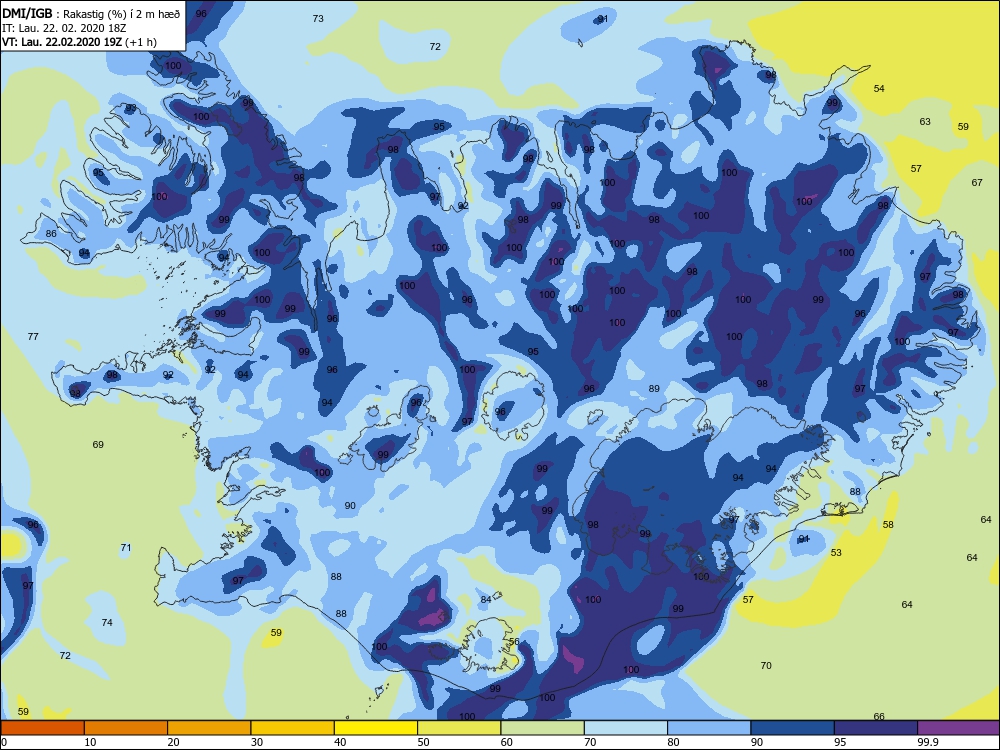Pick the 20–30 amber legend swatch
This screenshot has width=1000, height=750.
pyautogui.click(x=209, y=728)
